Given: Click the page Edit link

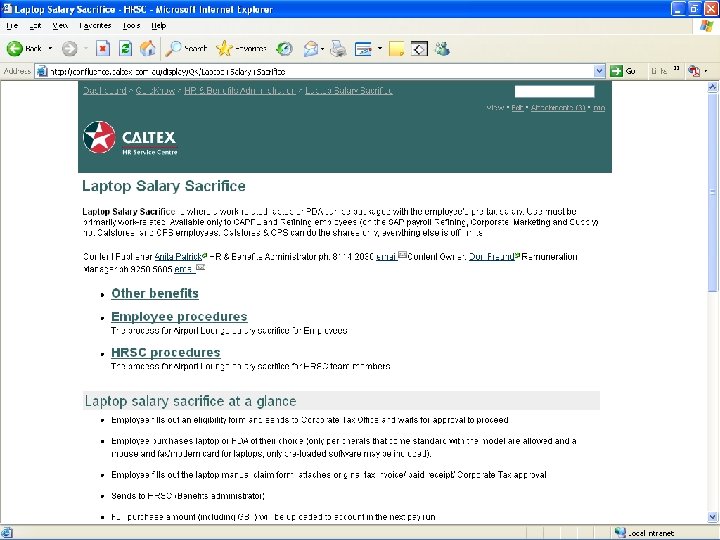Looking at the screenshot, I should 518,108.
